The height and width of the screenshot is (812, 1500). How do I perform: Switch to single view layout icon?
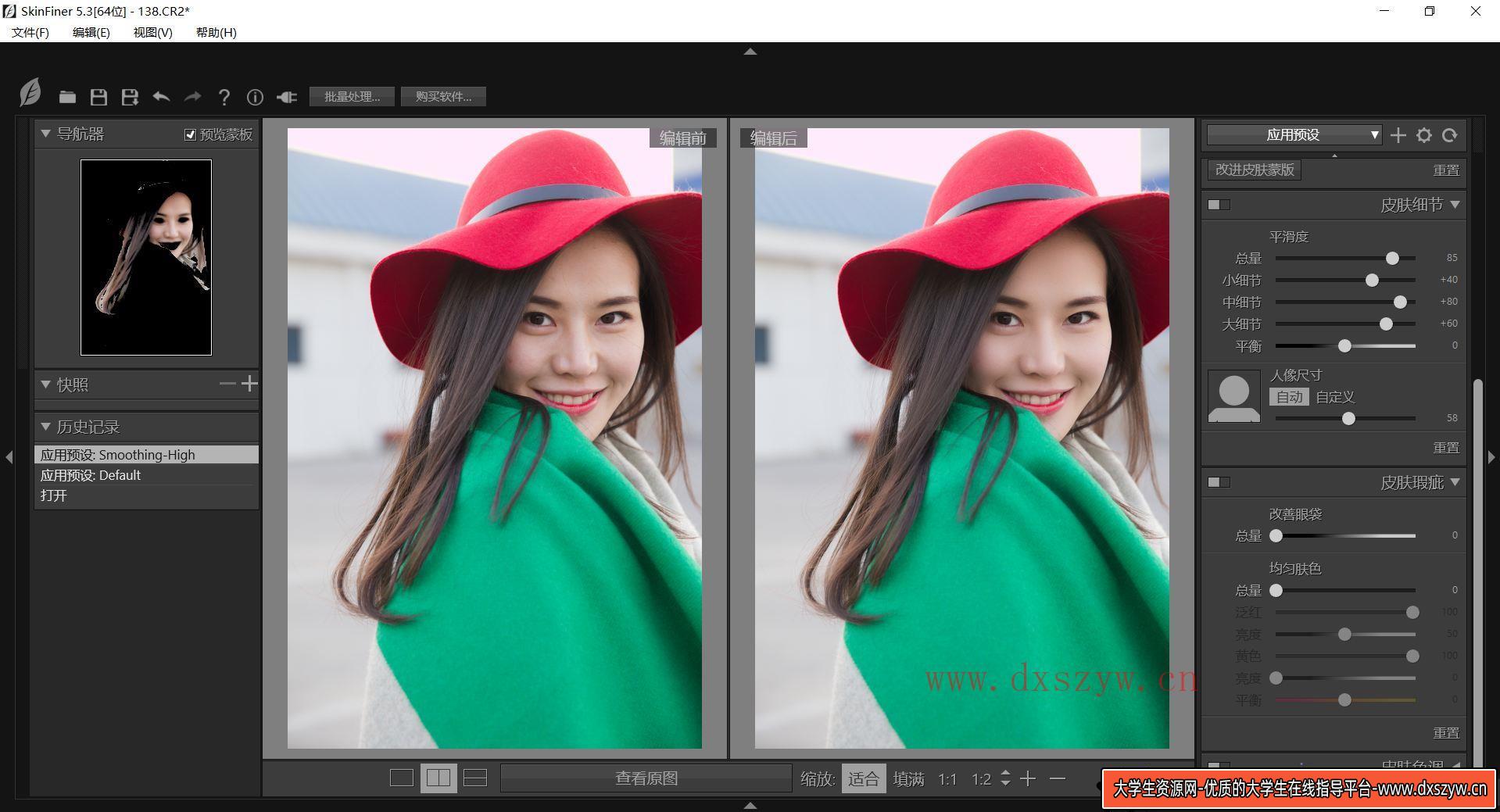pos(401,778)
